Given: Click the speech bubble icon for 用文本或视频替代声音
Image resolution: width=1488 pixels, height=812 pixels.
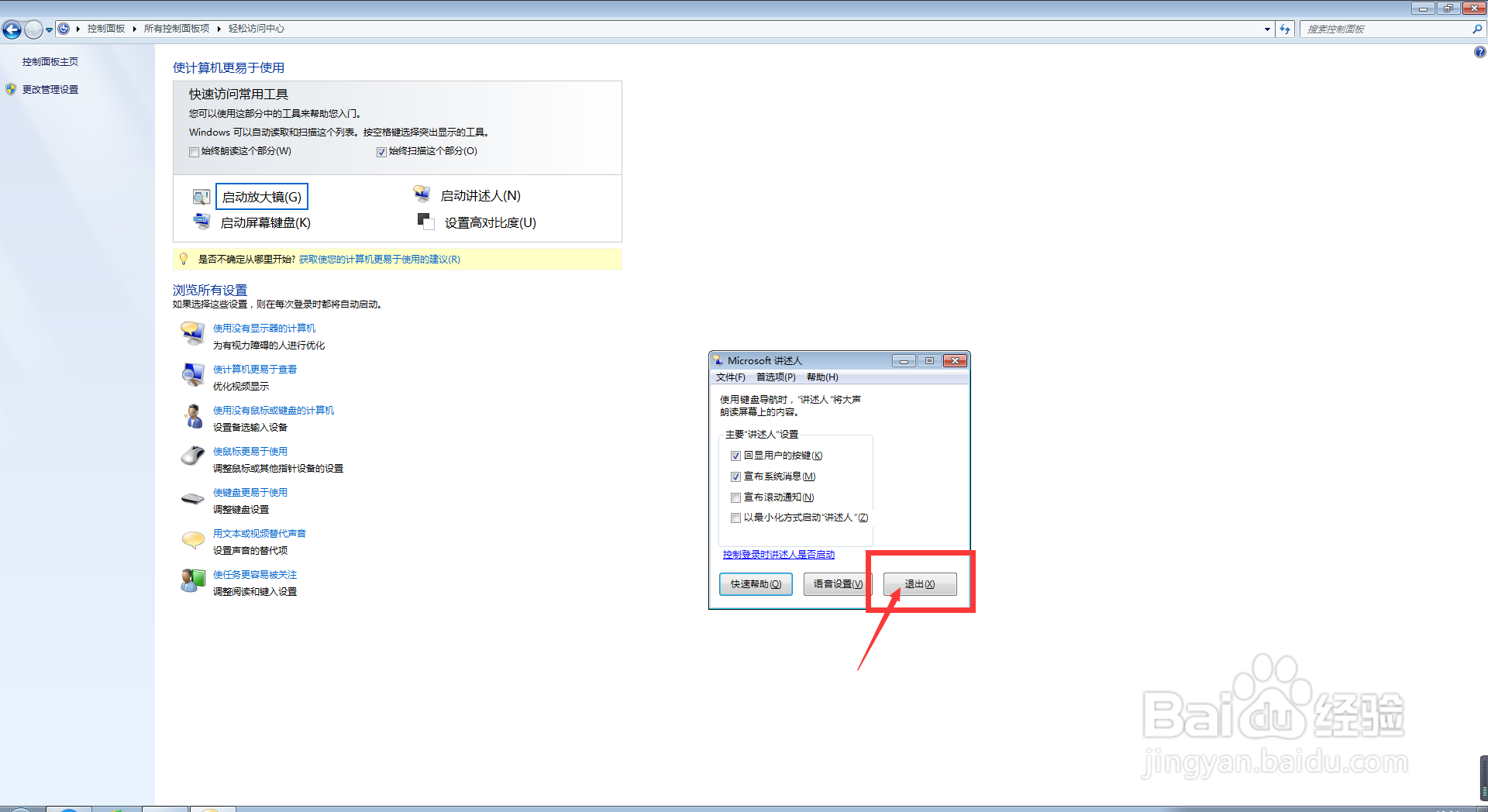Looking at the screenshot, I should pyautogui.click(x=193, y=539).
